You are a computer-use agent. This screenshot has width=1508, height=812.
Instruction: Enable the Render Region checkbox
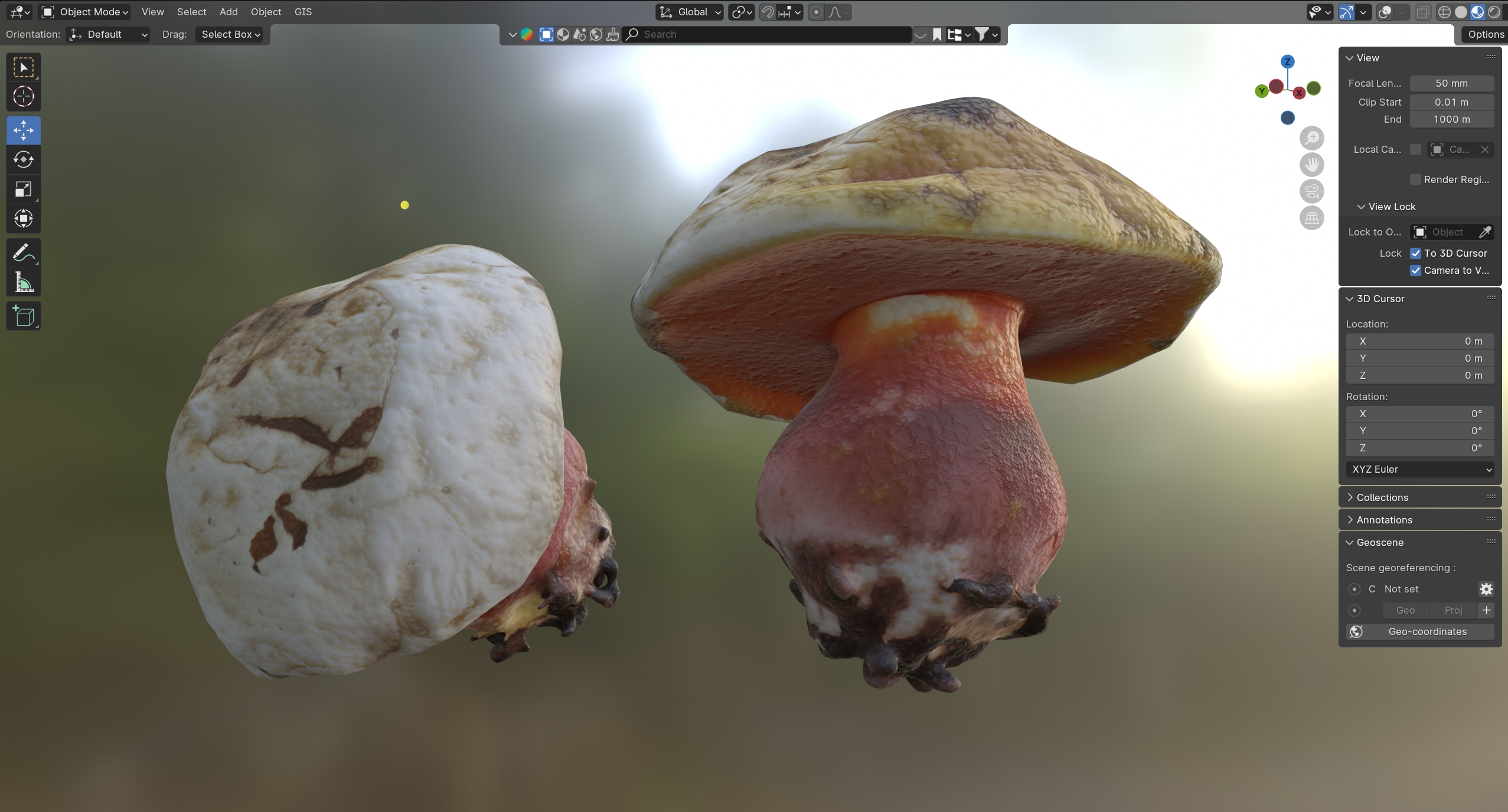(1415, 179)
